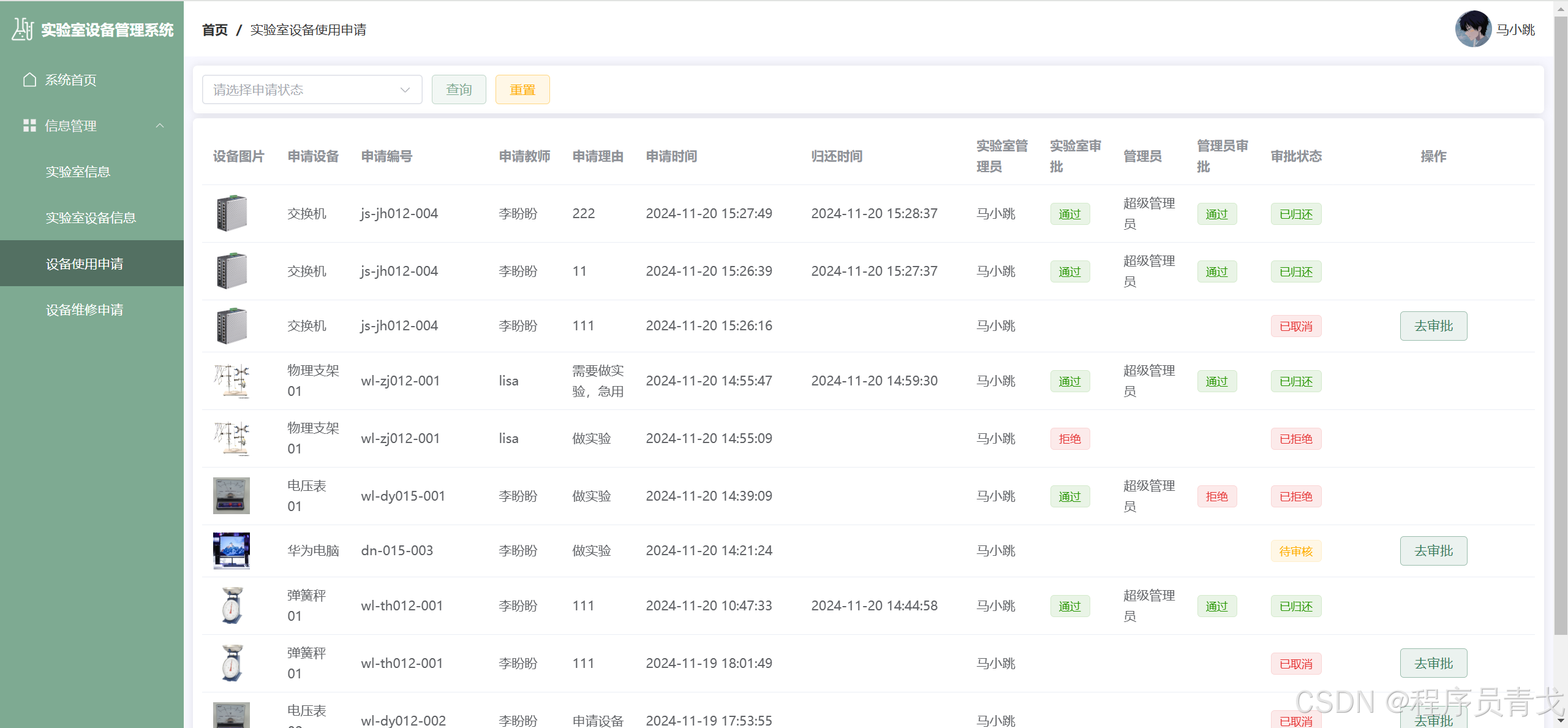Go to 设备维修申请 menu item

click(x=85, y=309)
